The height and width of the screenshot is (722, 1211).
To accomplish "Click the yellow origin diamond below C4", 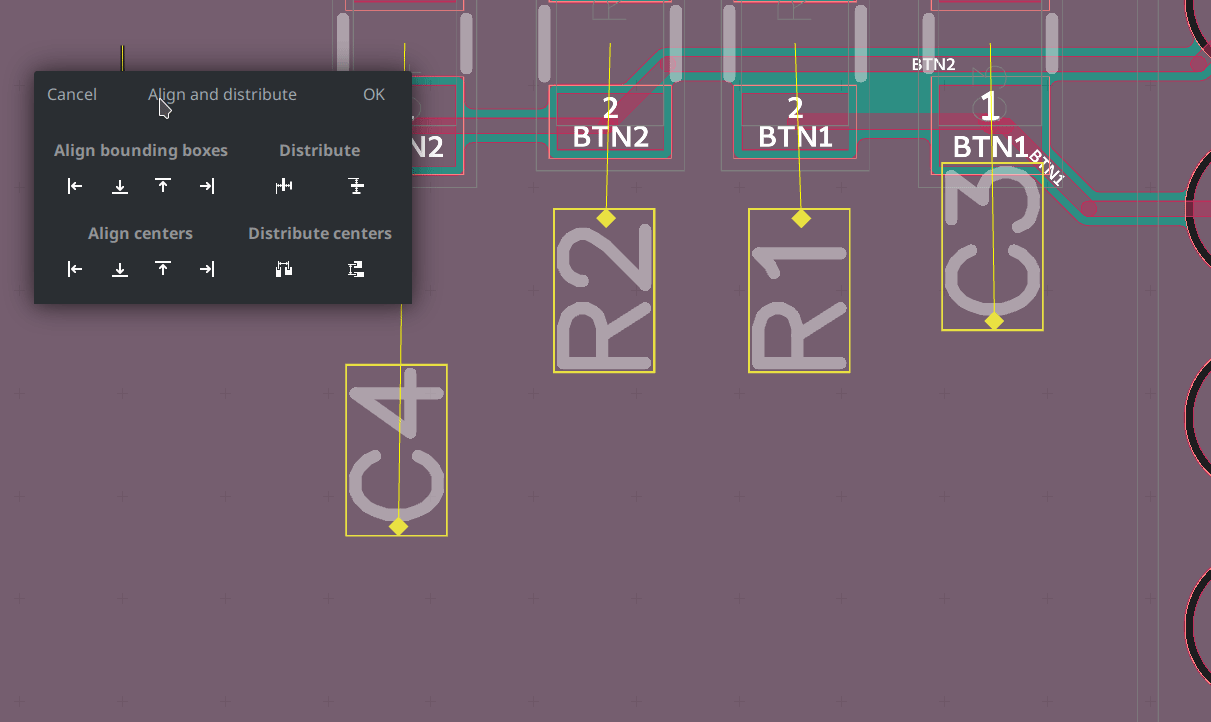I will click(399, 526).
